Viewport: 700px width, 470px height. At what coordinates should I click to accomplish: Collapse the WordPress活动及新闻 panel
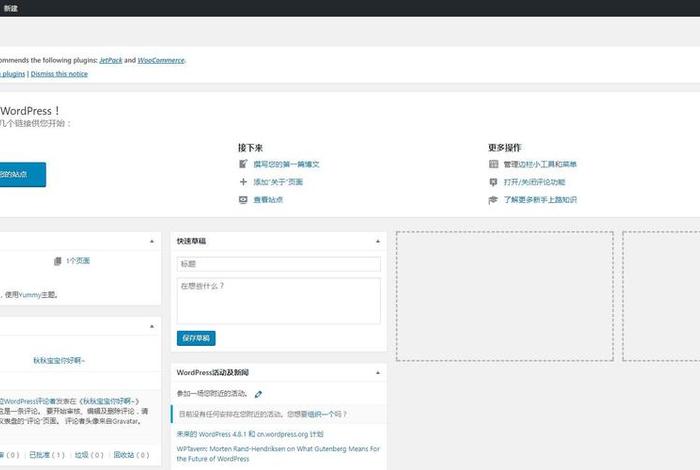click(378, 373)
